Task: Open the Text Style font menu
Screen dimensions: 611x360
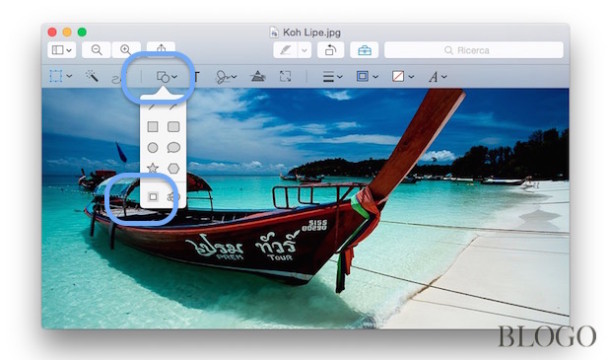Action: (437, 77)
